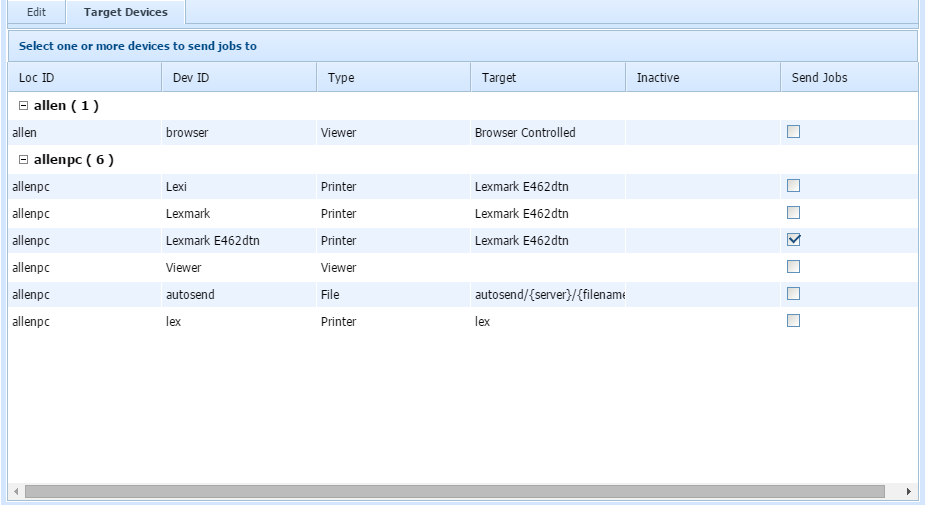Screen dimensions: 926x505
Task: Click the horizontal scrollbar left arrow
Action: [16, 492]
